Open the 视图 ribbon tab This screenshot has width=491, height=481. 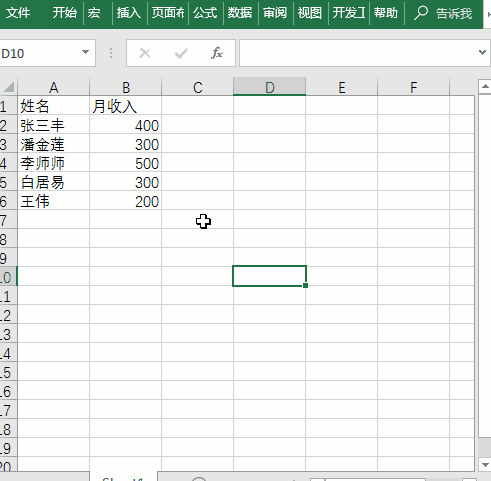310,13
